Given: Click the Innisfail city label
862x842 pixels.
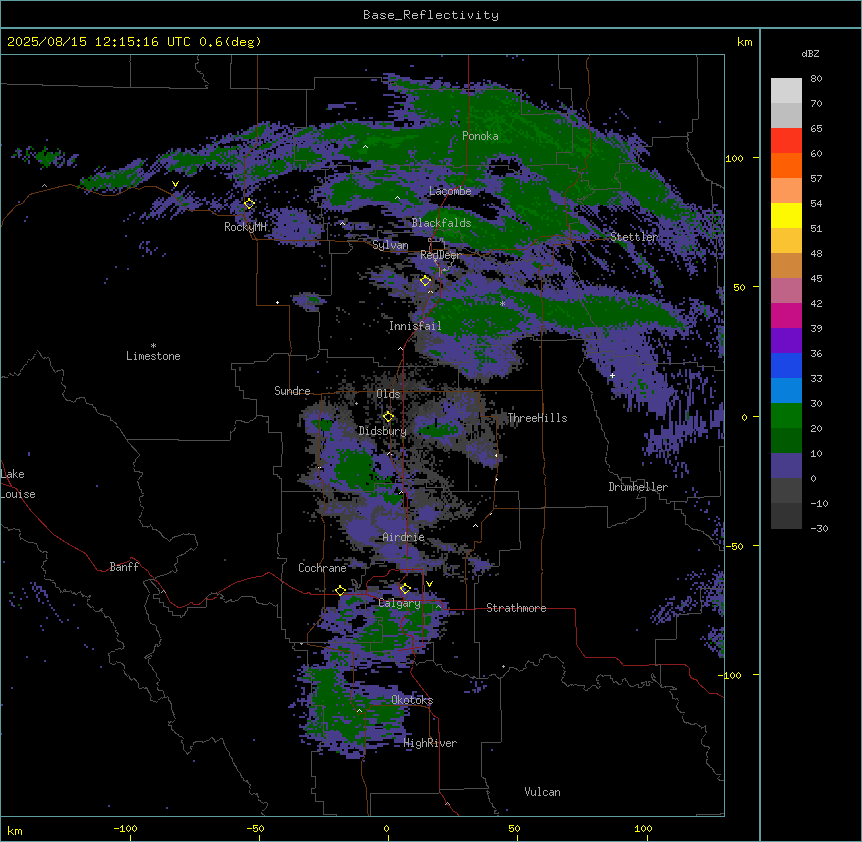Looking at the screenshot, I should (x=415, y=326).
